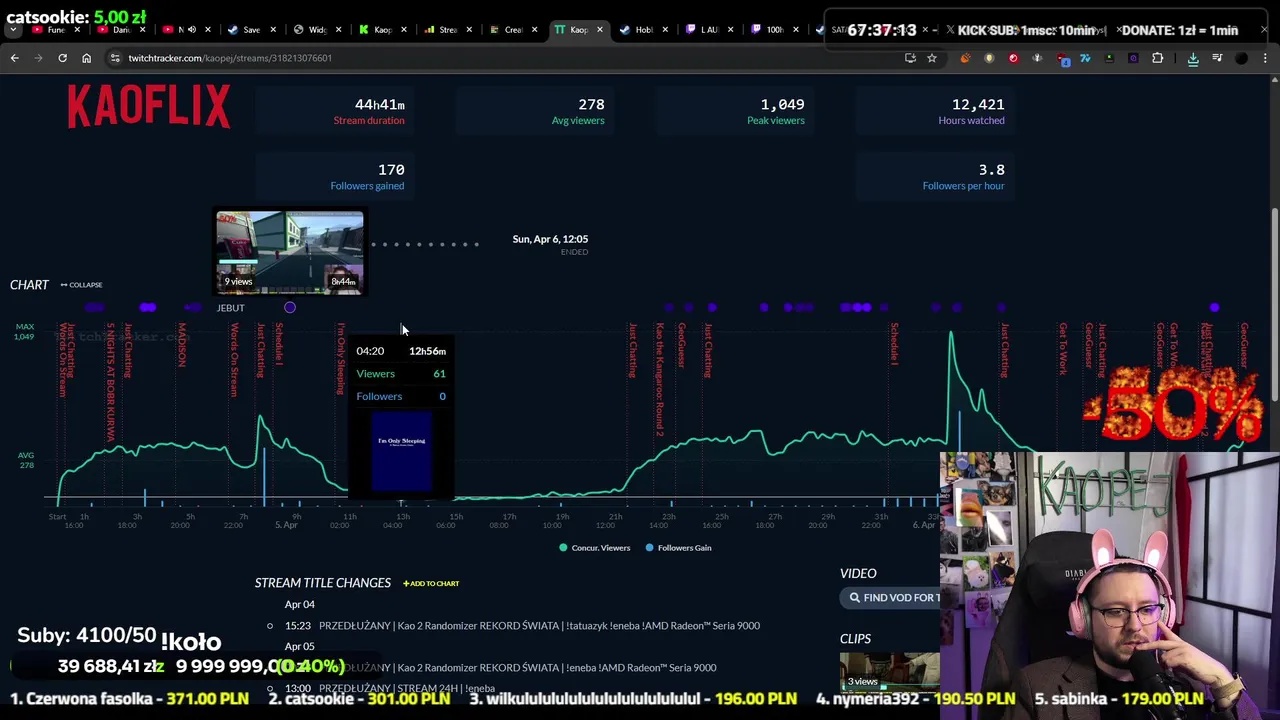Viewport: 1280px width, 720px height.
Task: Switch to the 'Fune' YouTube tab
Action: click(x=55, y=30)
